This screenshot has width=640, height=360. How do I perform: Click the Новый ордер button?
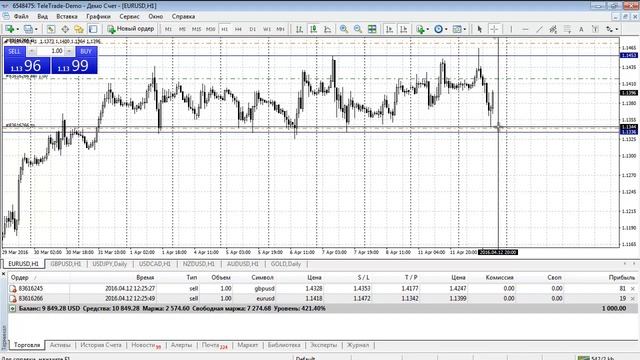(x=131, y=29)
